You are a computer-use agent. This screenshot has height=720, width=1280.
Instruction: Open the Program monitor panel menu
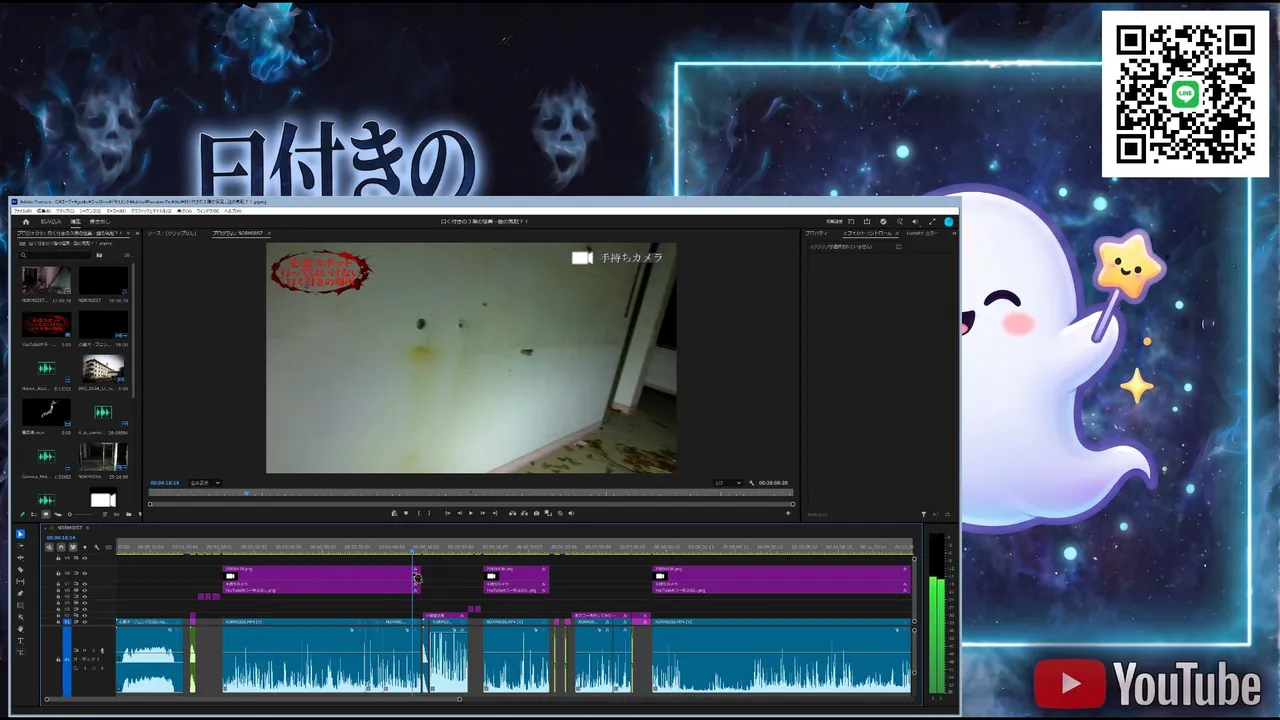click(268, 233)
